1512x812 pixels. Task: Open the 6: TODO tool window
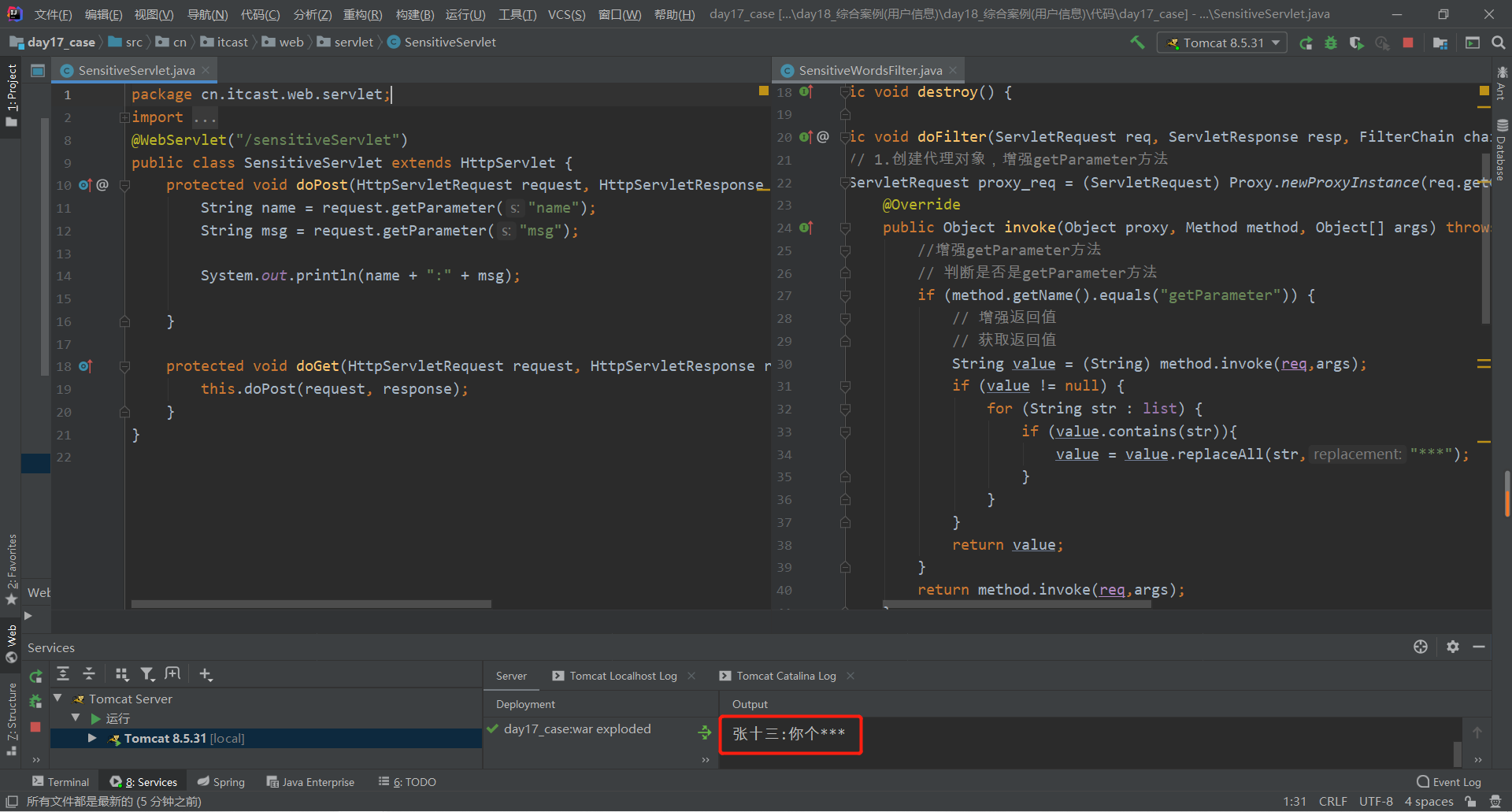pos(407,782)
